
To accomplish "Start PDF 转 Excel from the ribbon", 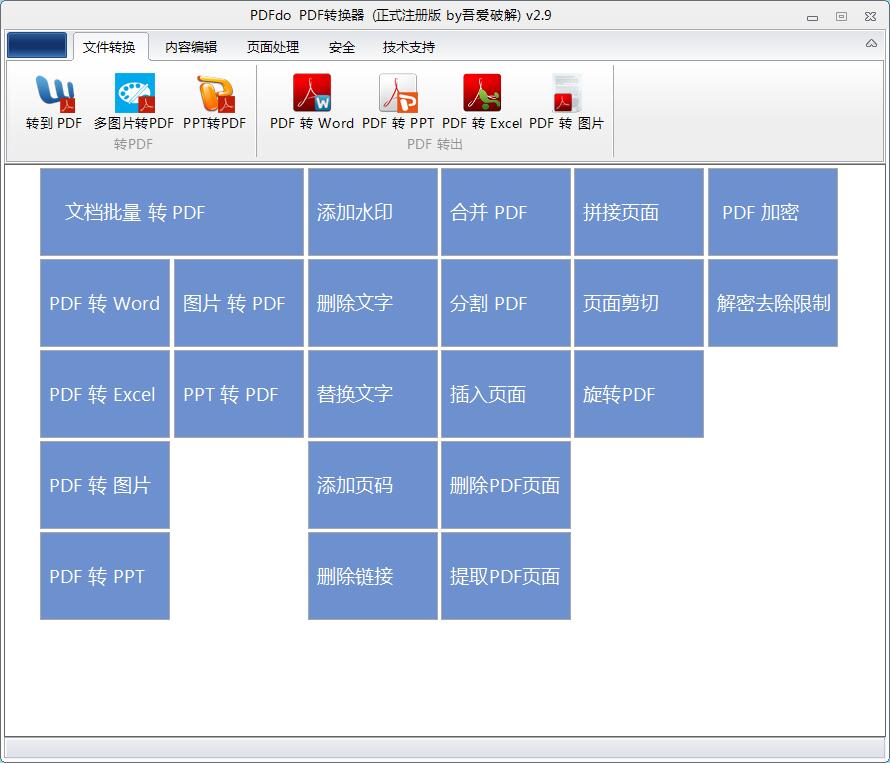I will tap(482, 102).
